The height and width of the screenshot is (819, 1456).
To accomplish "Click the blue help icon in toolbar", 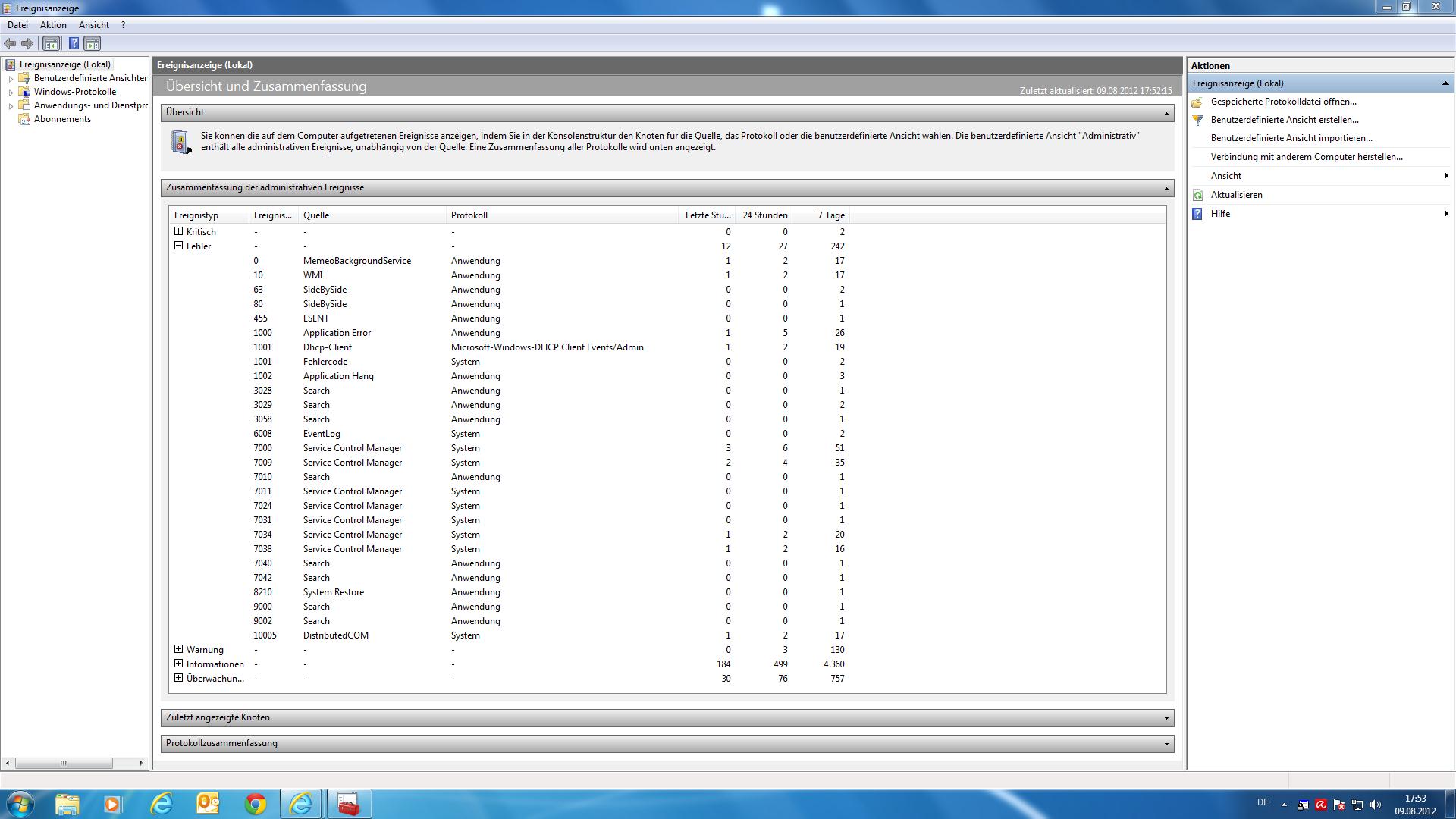I will [74, 43].
